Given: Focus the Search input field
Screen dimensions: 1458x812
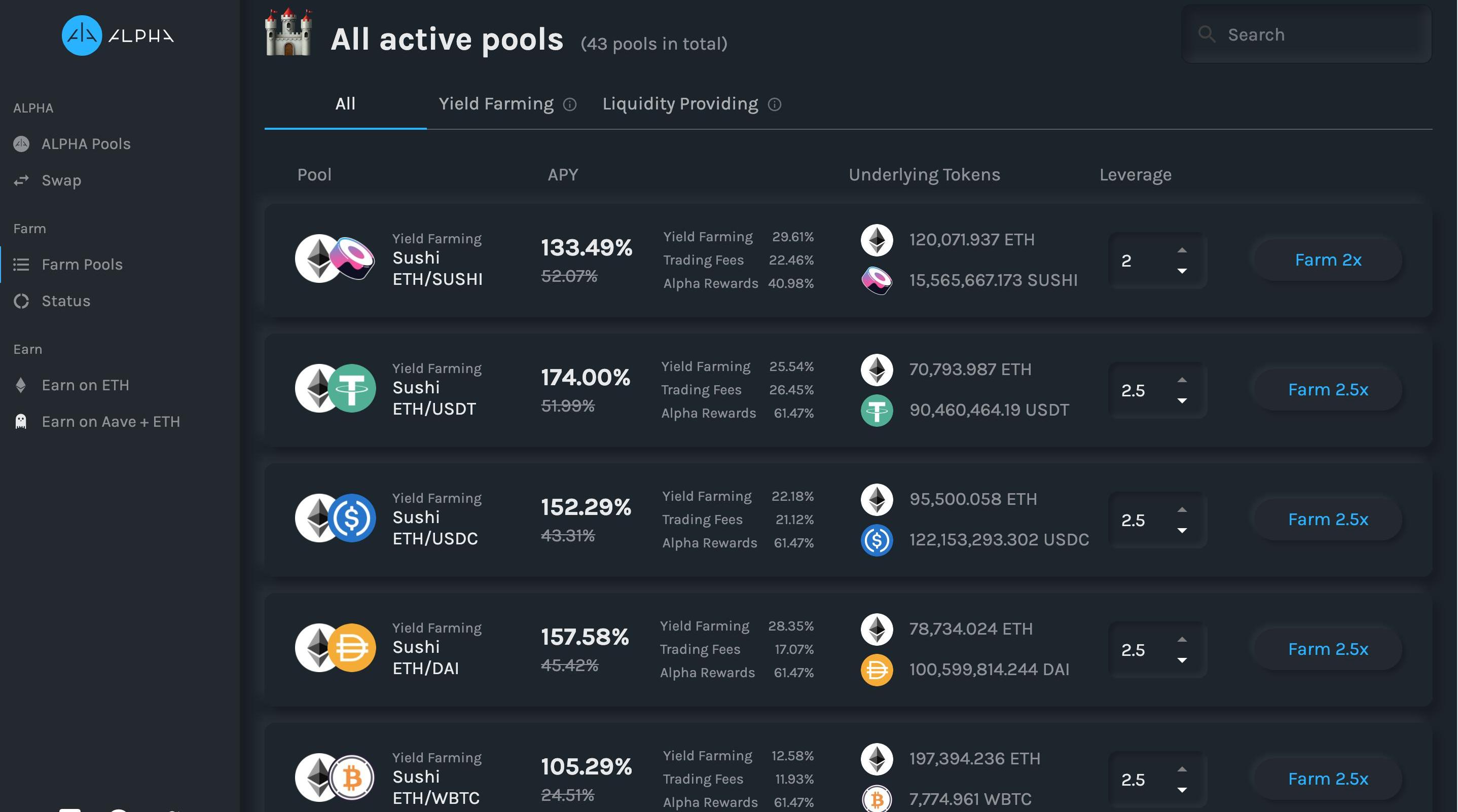Looking at the screenshot, I should tap(1307, 34).
